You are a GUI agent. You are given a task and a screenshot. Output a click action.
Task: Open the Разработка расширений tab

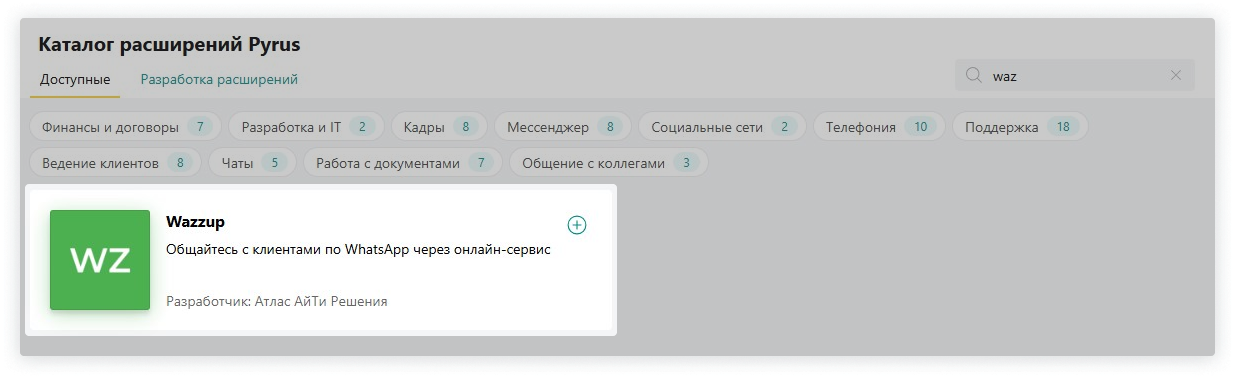click(x=219, y=79)
